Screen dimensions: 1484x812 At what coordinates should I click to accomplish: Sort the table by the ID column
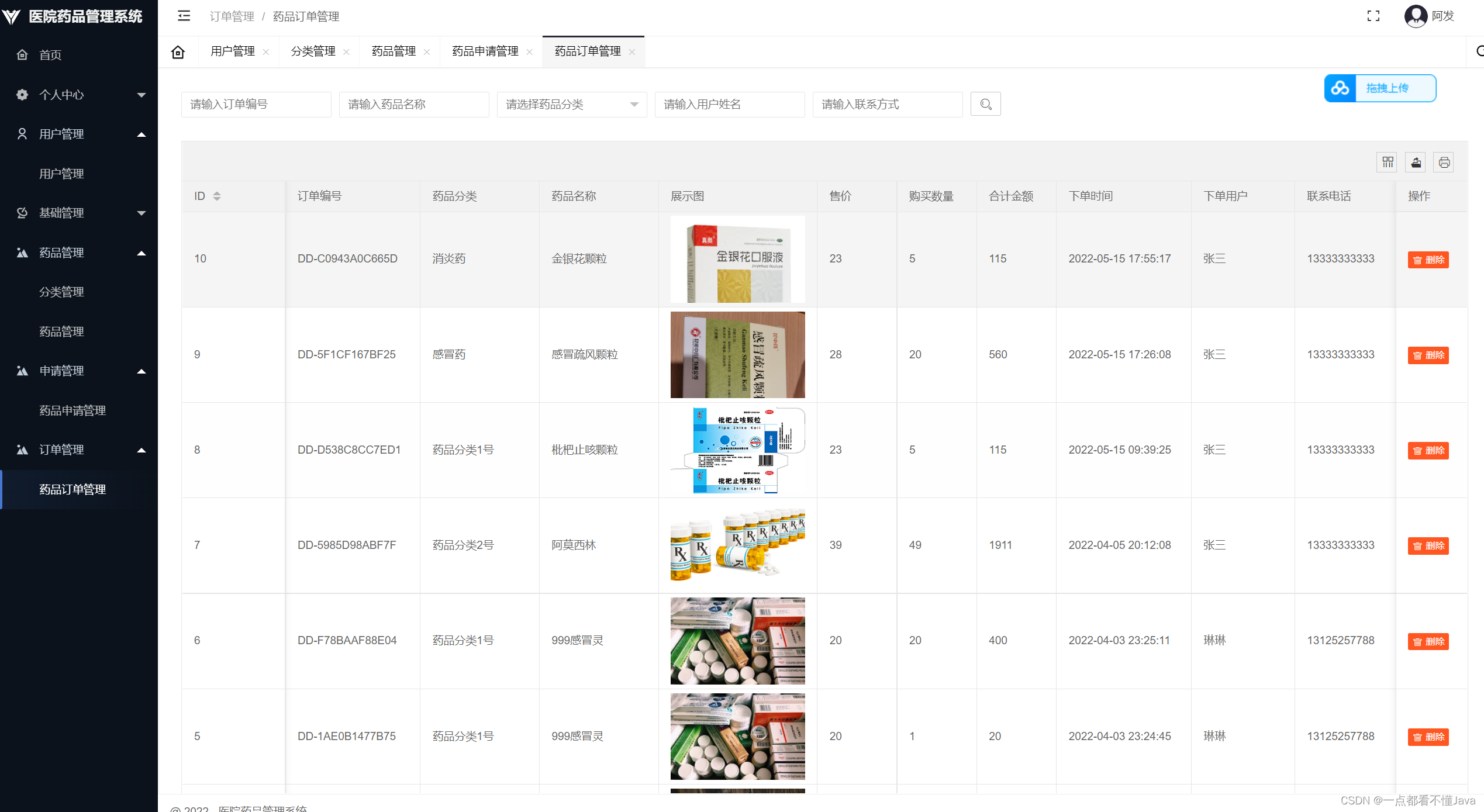pos(217,196)
